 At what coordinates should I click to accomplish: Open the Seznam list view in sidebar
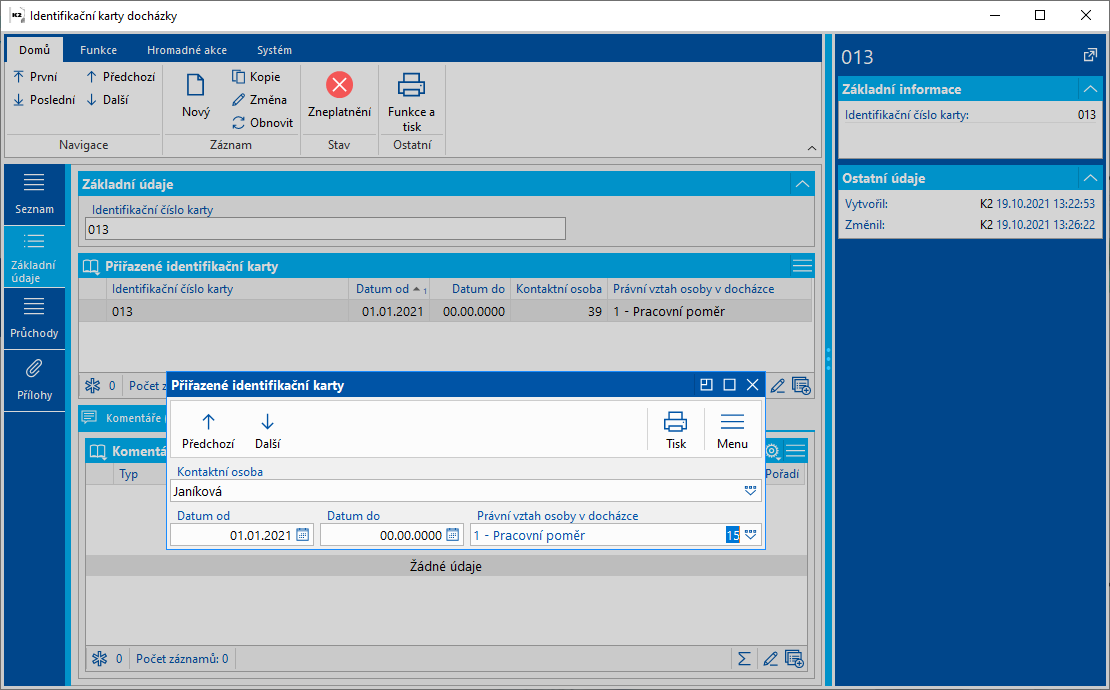tap(34, 194)
